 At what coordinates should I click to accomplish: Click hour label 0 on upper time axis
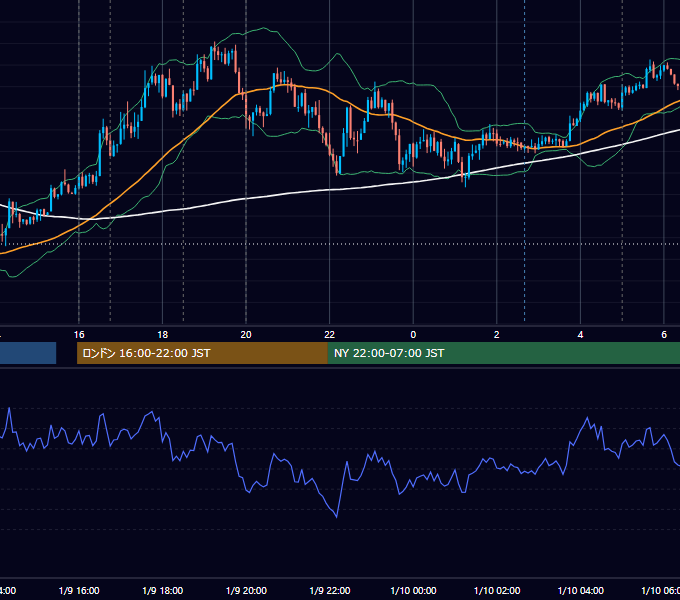click(413, 335)
